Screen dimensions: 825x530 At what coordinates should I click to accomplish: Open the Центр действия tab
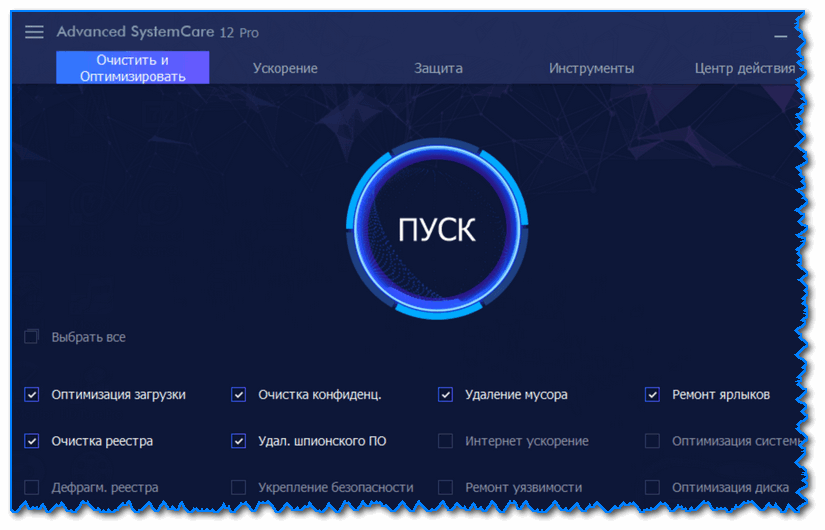point(744,68)
